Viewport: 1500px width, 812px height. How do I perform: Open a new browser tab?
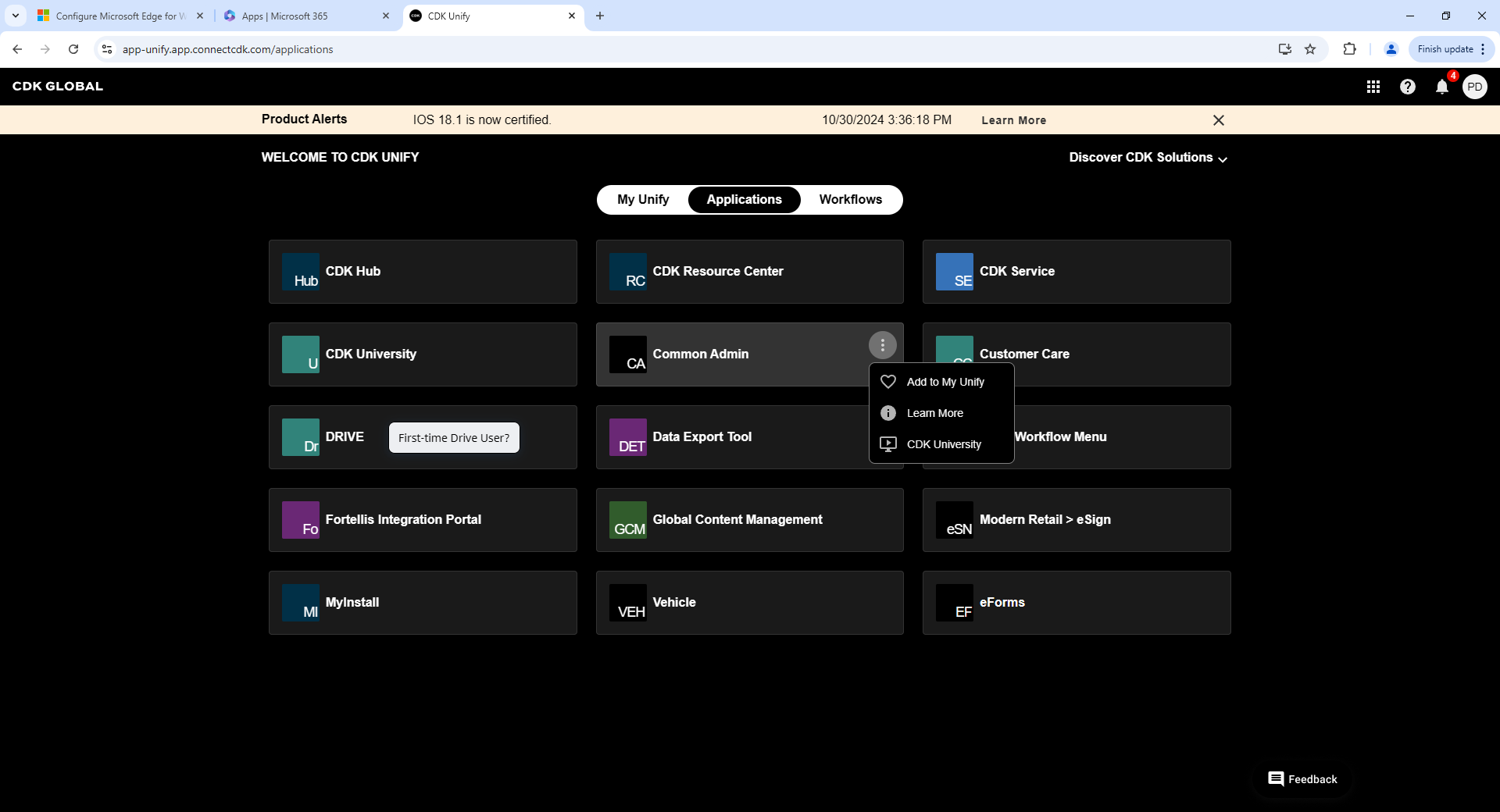[600, 16]
